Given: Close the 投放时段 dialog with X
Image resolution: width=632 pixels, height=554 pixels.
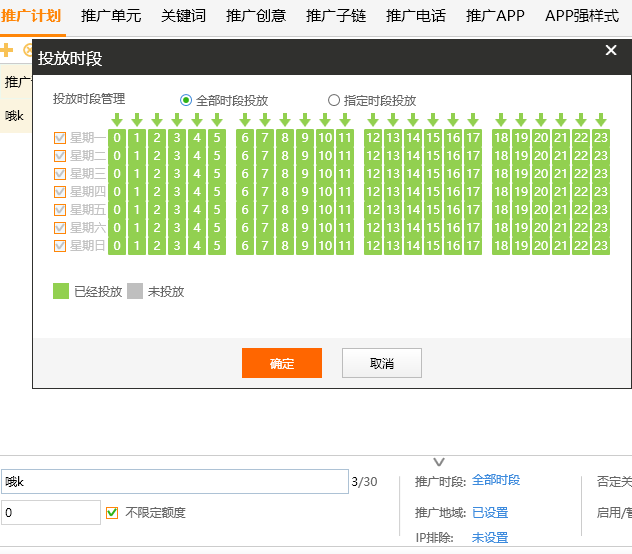Looking at the screenshot, I should click(611, 51).
